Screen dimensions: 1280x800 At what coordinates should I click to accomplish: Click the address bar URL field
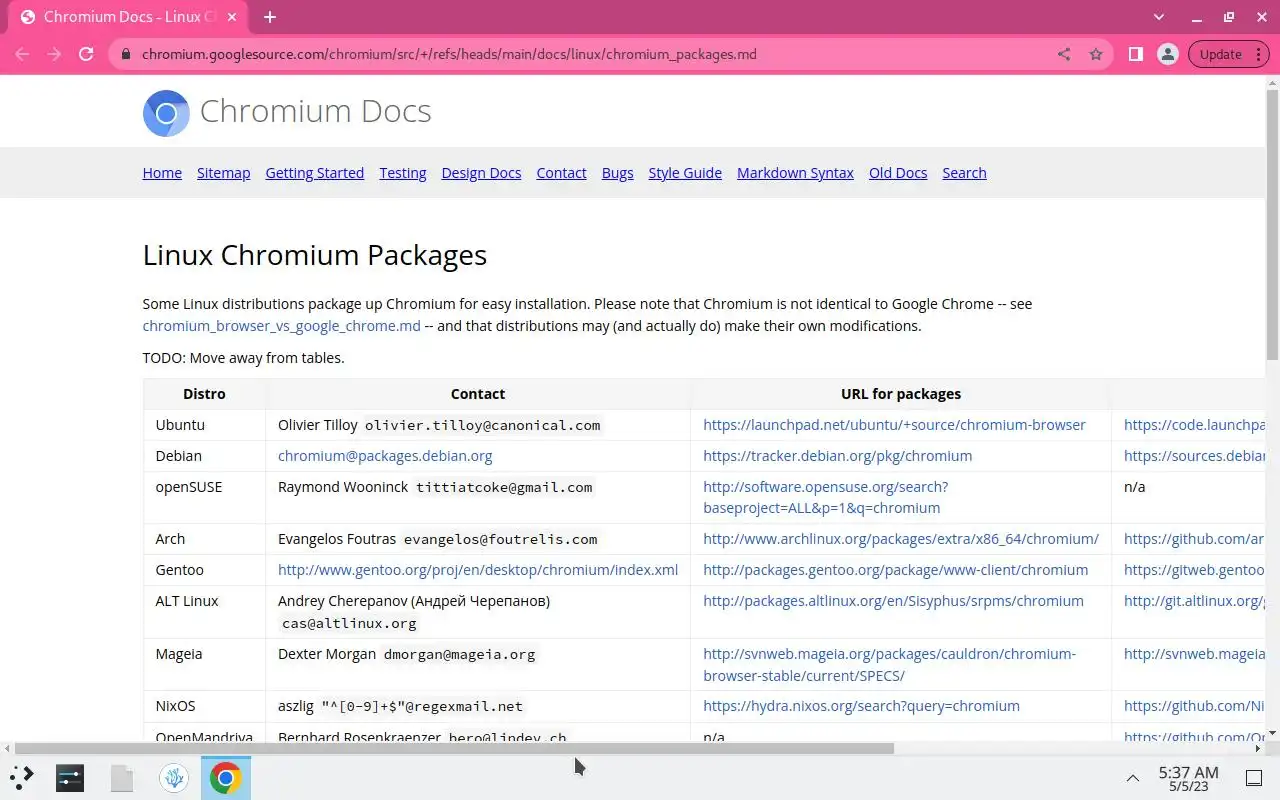590,54
